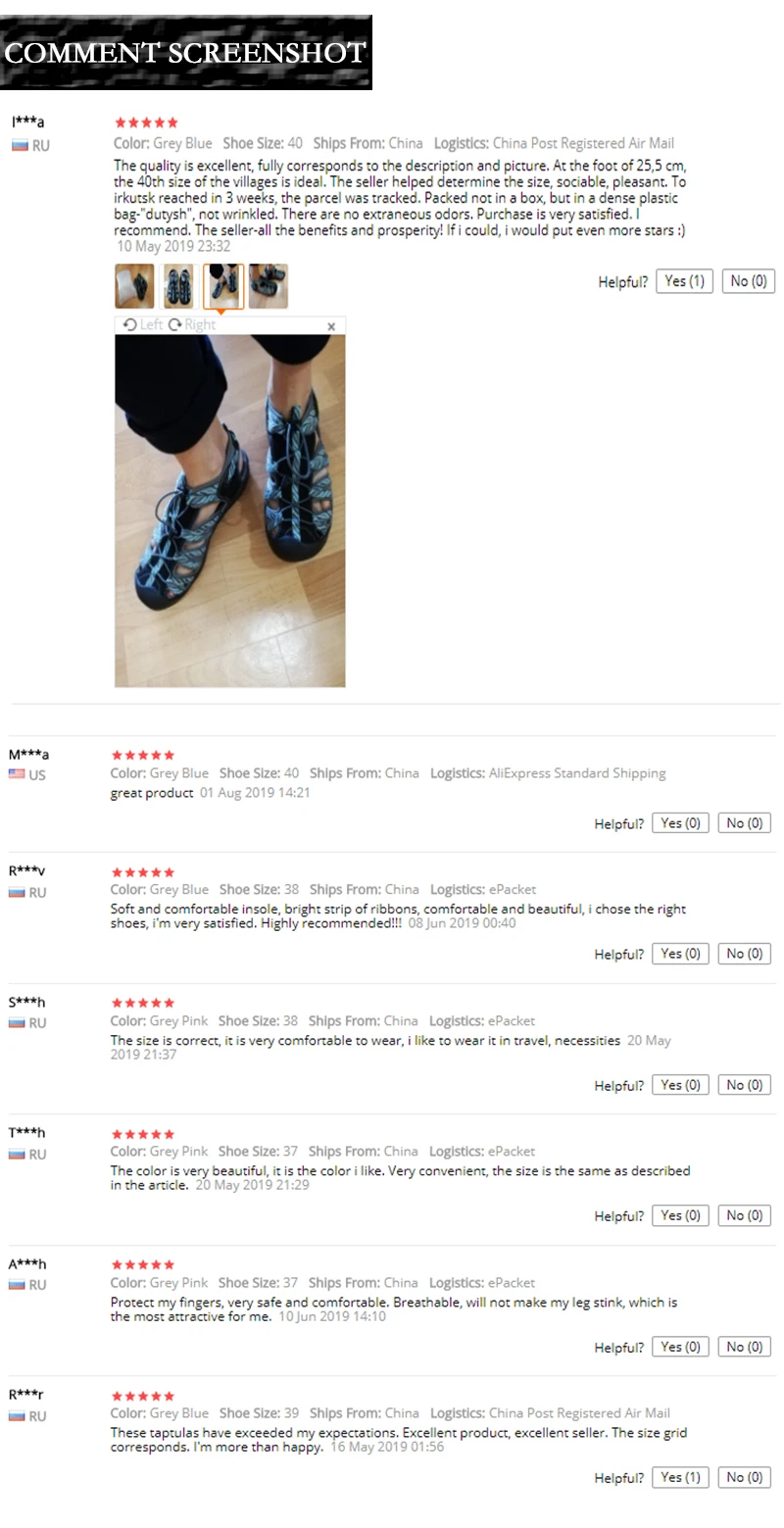Click the star rating on R***r's review
784x1528 pixels.
tap(143, 1396)
